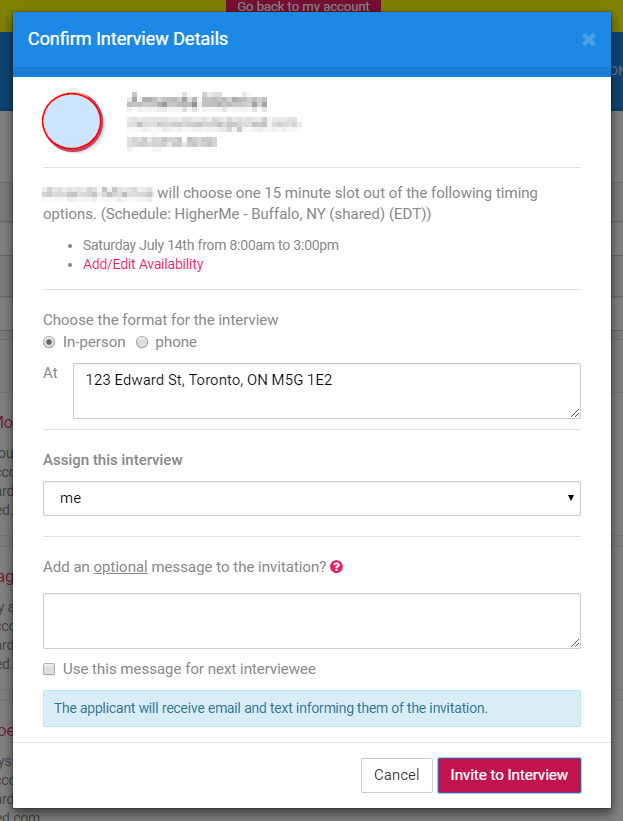Image resolution: width=623 pixels, height=821 pixels.
Task: Click the blue applicant notification banner
Action: pyautogui.click(x=311, y=708)
